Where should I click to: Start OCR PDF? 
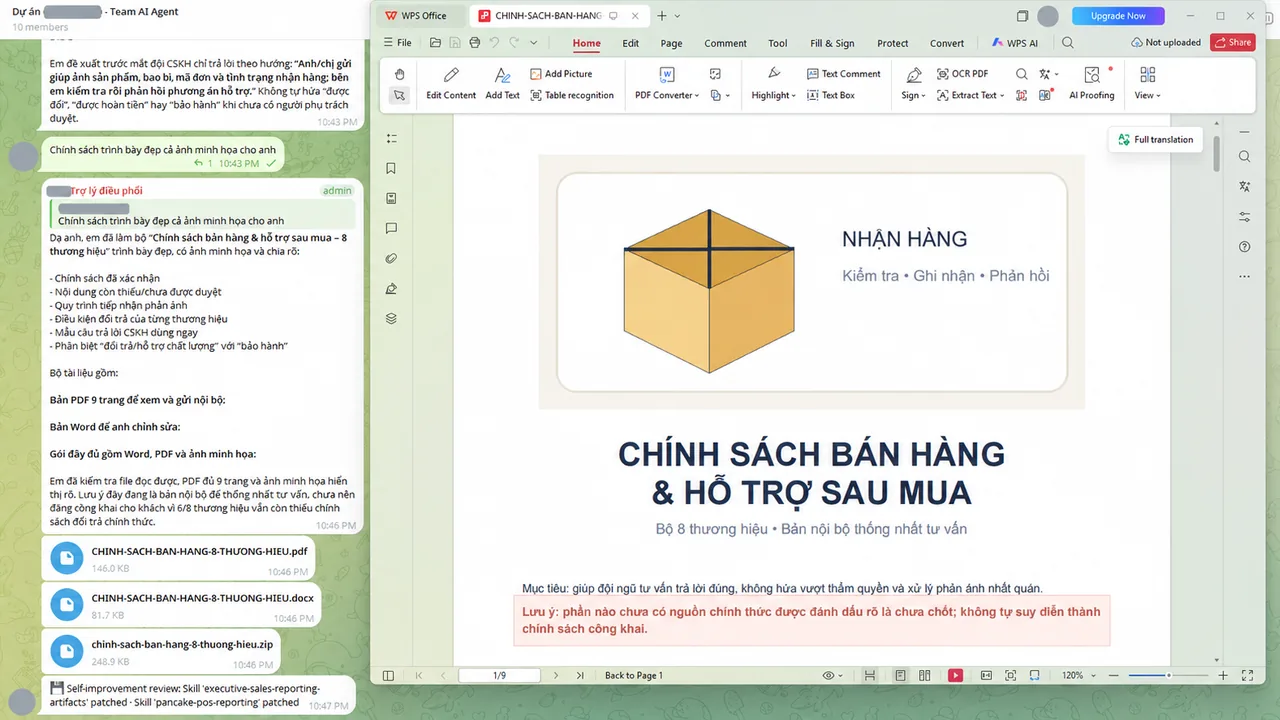[x=963, y=74]
